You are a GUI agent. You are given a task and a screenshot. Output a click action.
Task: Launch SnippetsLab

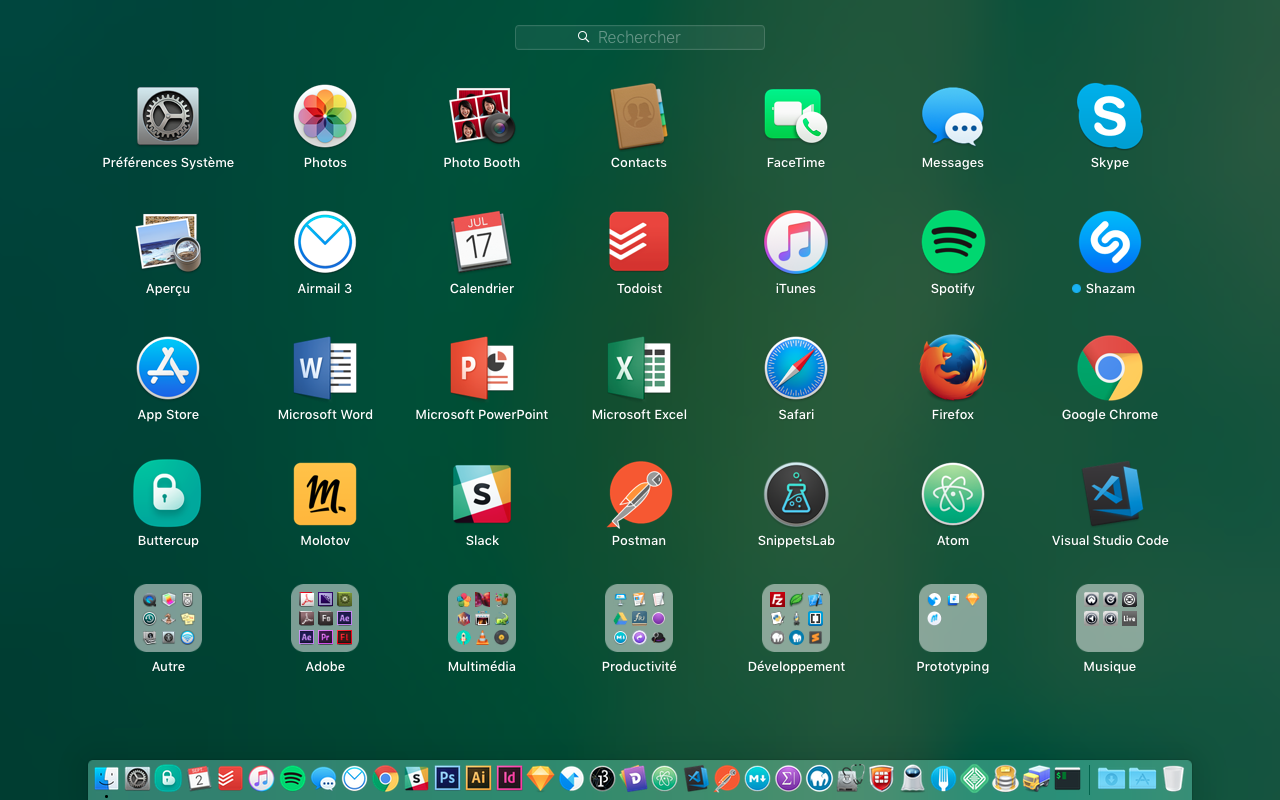point(796,495)
